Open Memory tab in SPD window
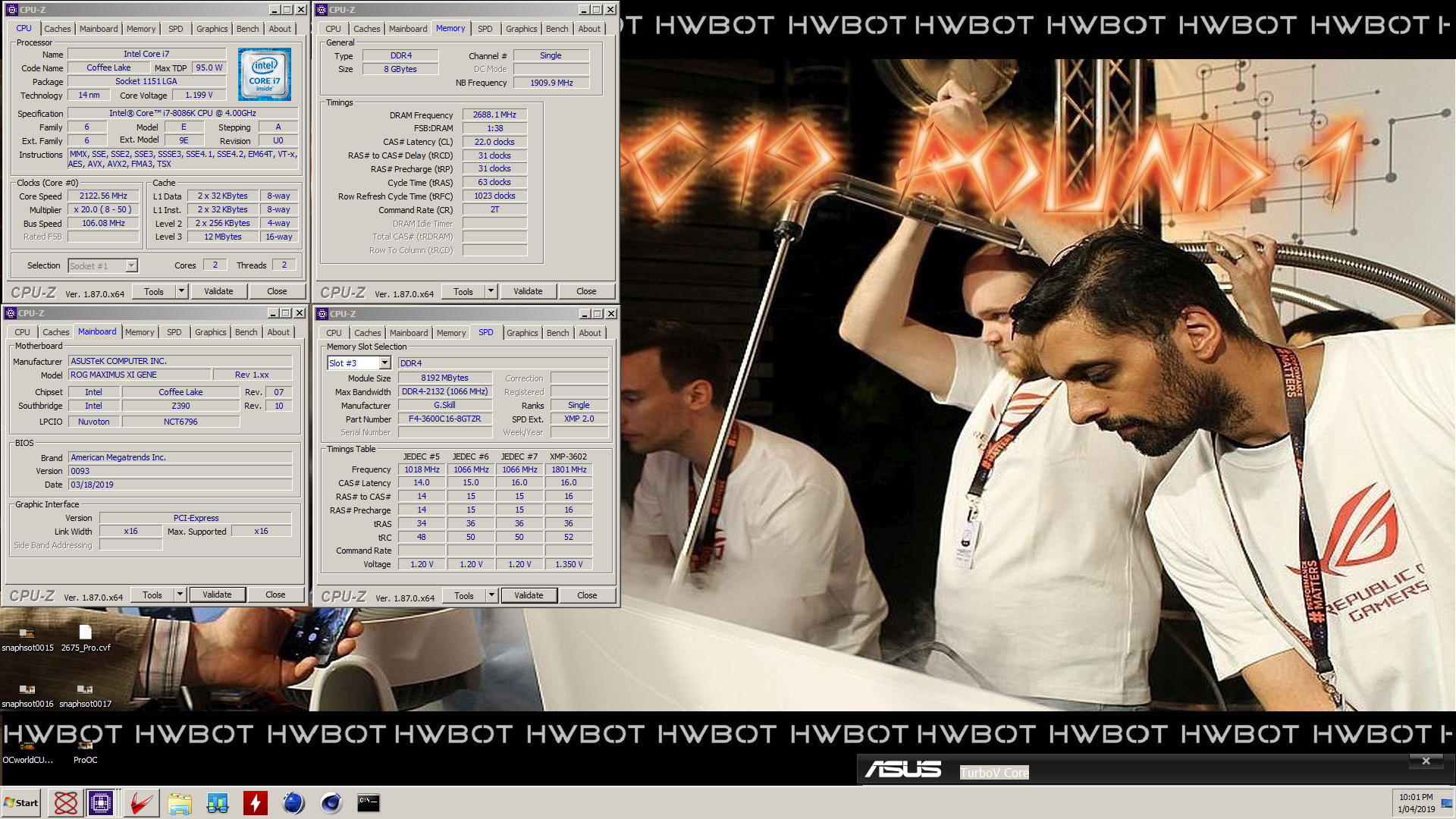Image resolution: width=1456 pixels, height=819 pixels. pos(451,333)
